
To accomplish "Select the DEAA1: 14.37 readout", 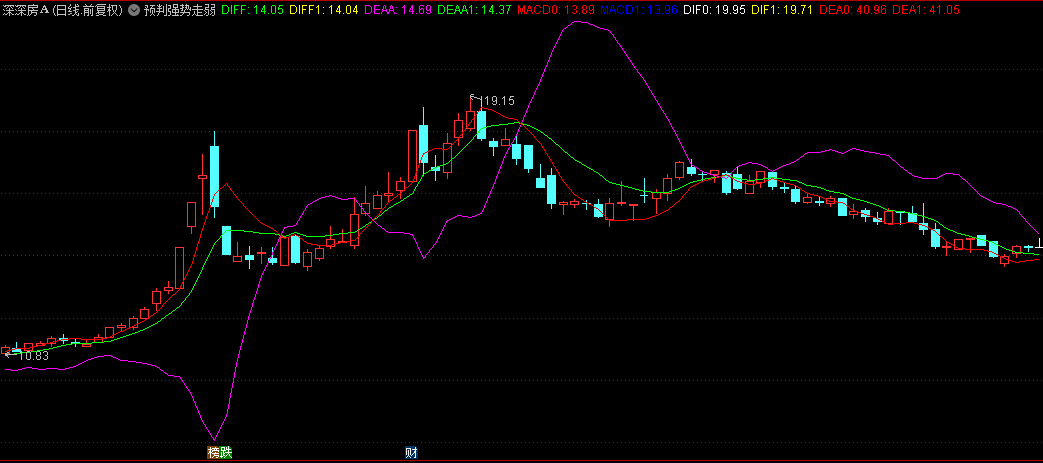I will coord(472,11).
